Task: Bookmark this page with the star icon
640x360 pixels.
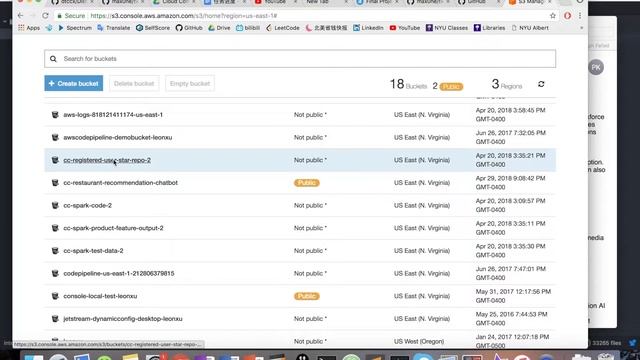Action: pyautogui.click(x=553, y=16)
